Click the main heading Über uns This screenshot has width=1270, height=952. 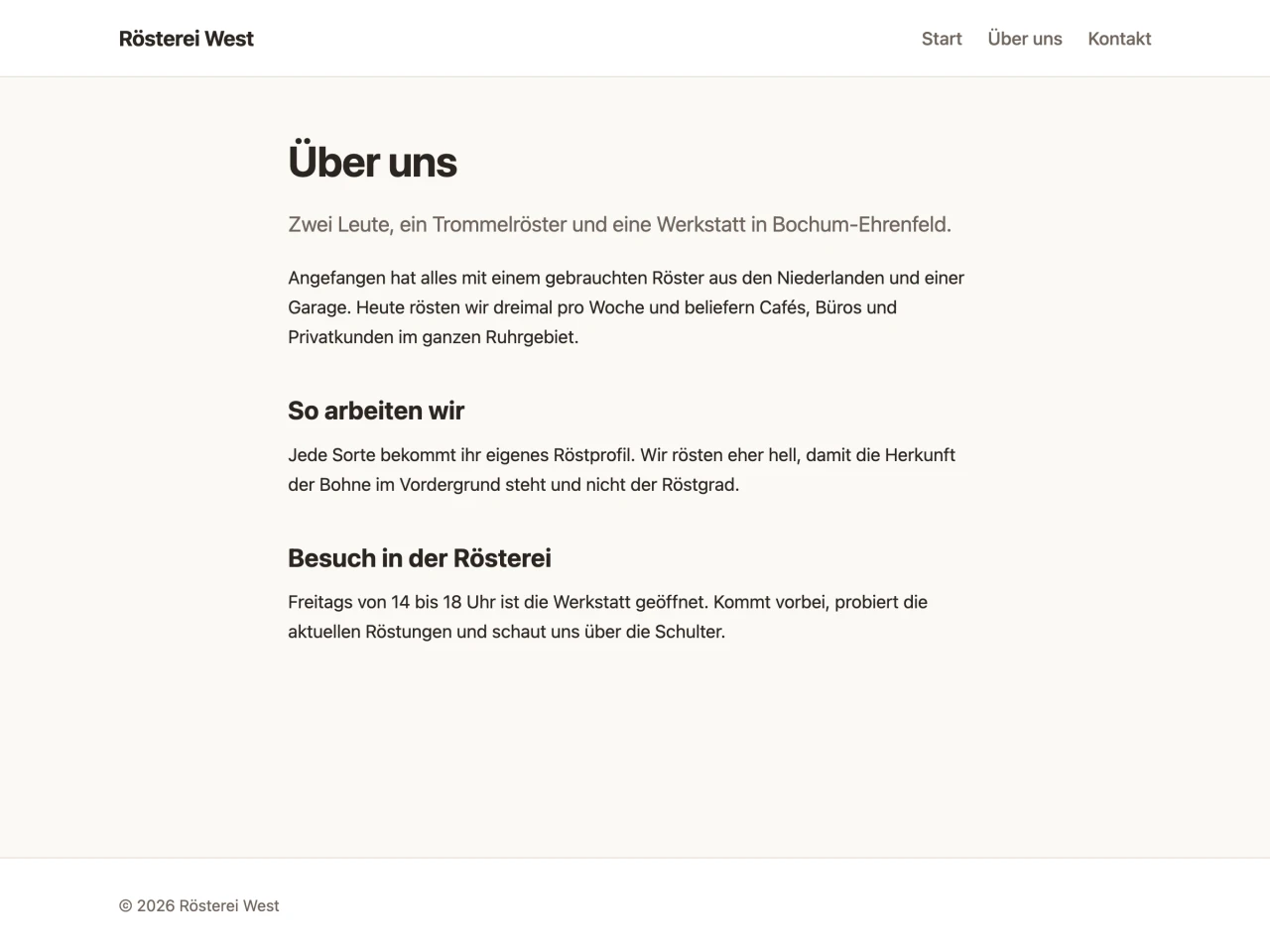(x=372, y=162)
